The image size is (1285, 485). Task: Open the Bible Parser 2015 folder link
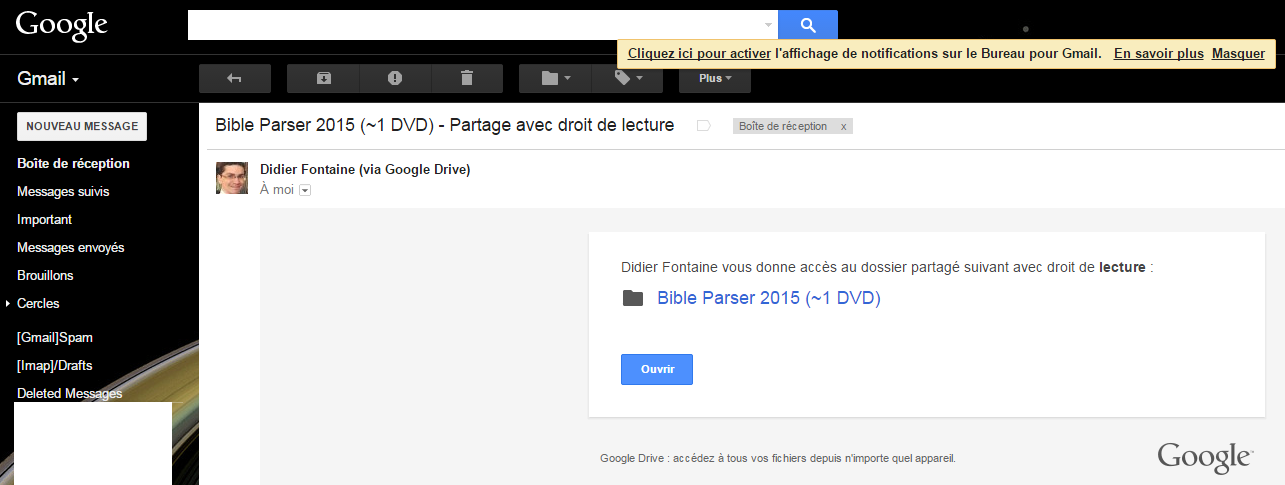(769, 298)
